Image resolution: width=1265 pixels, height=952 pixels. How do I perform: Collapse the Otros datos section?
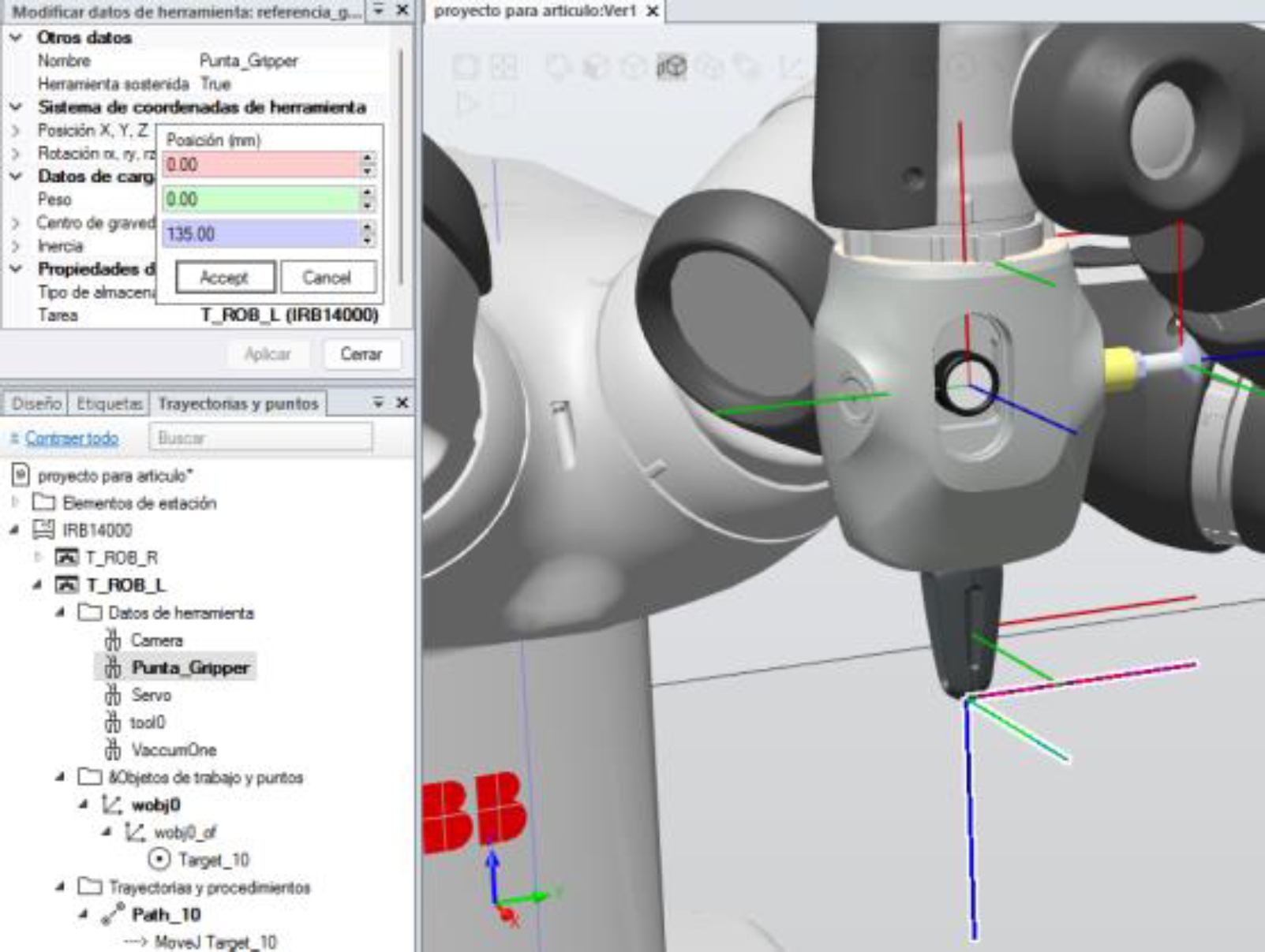tap(16, 38)
